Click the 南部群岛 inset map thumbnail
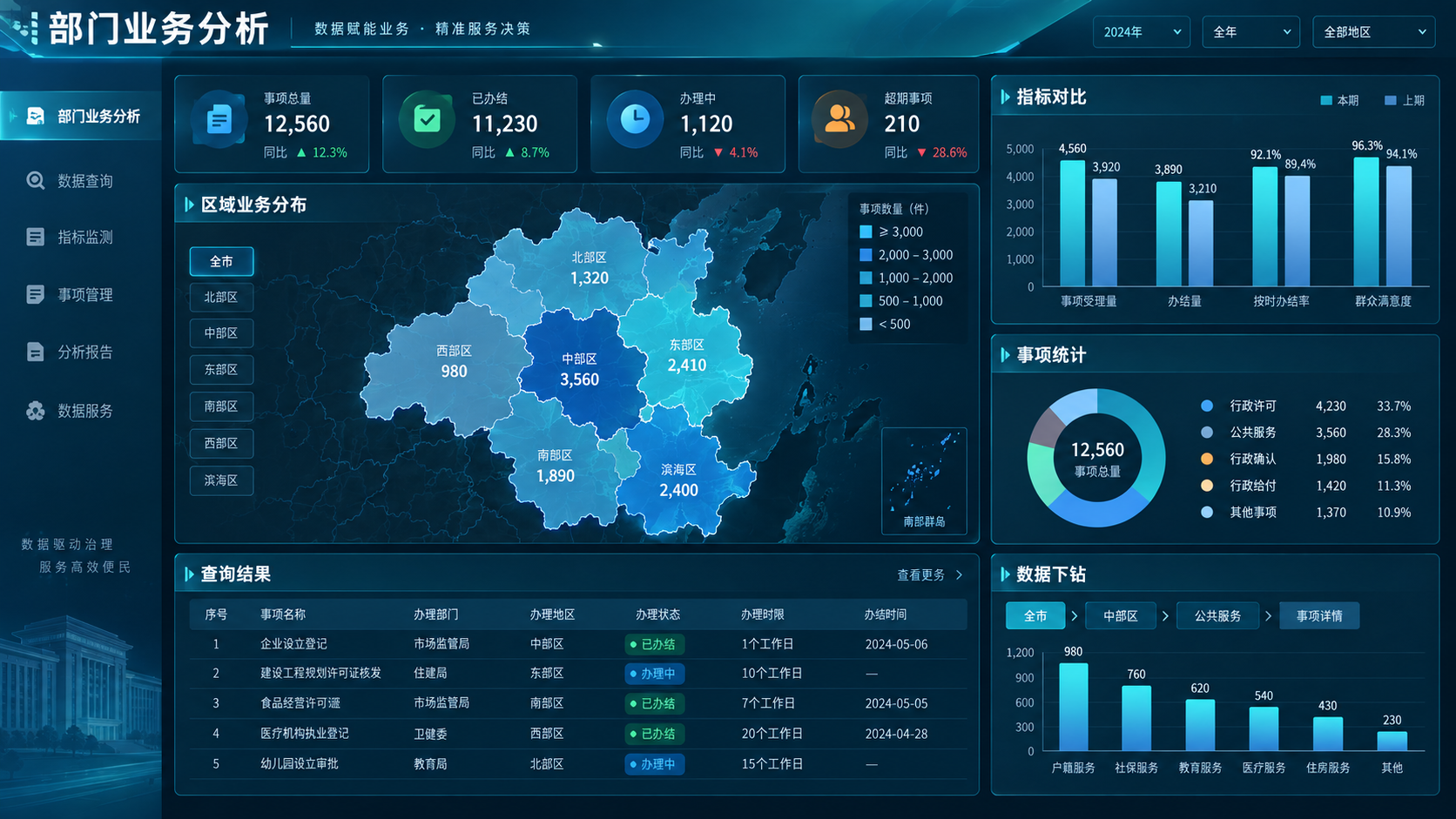Viewport: 1456px width, 819px height. point(924,480)
